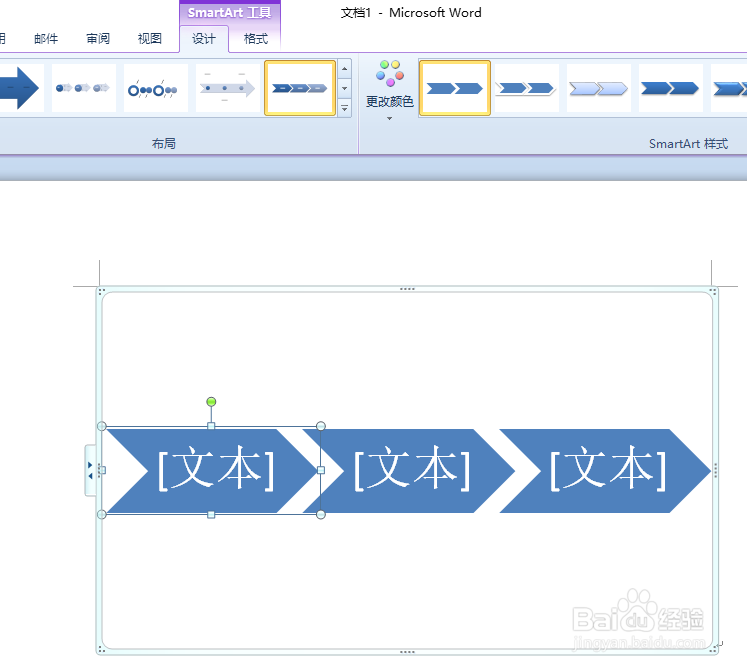Apply the partially visible 3D SmartArt style
747x669 pixels.
[729, 88]
